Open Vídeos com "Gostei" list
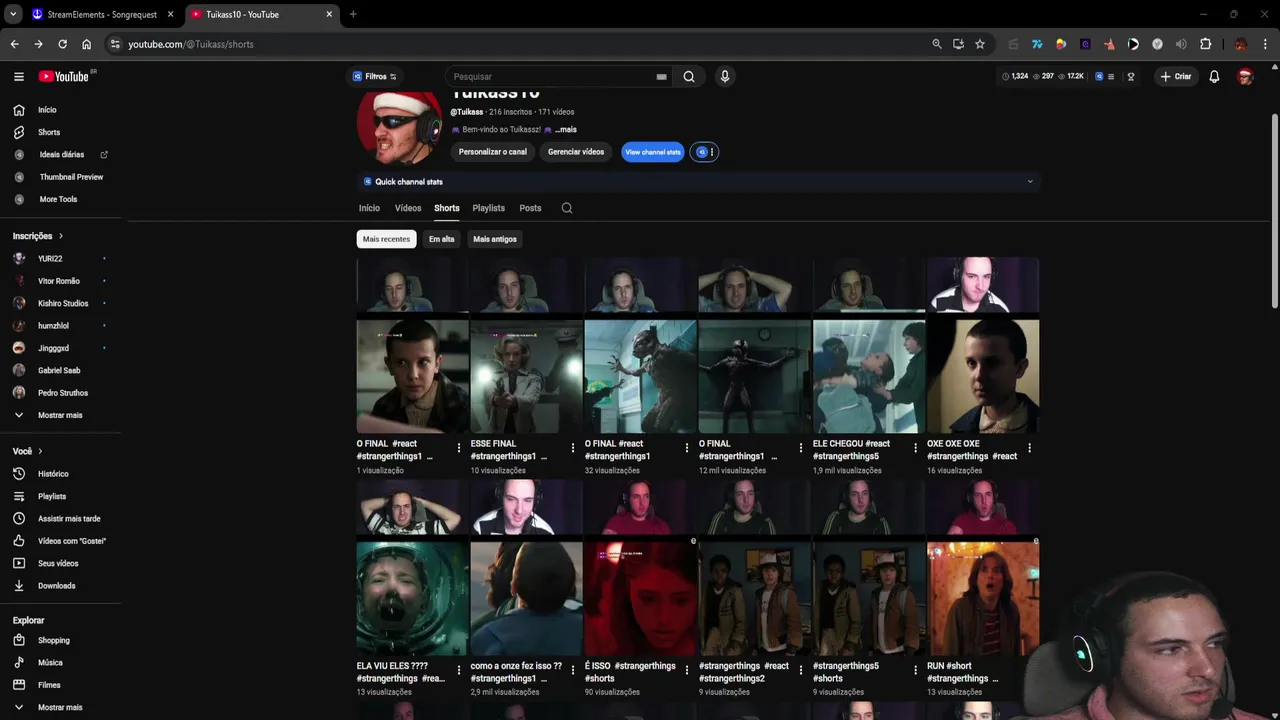This screenshot has height=720, width=1280. 72,541
